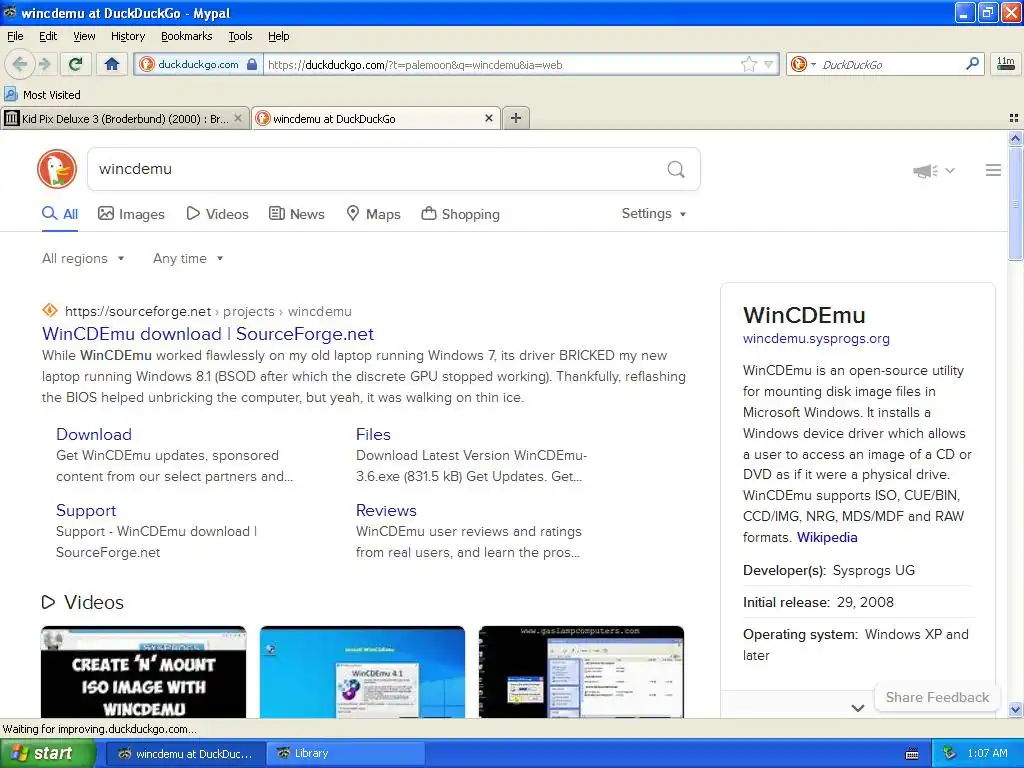The width and height of the screenshot is (1024, 768).
Task: Open the Reviews sitelink
Action: pyautogui.click(x=386, y=511)
